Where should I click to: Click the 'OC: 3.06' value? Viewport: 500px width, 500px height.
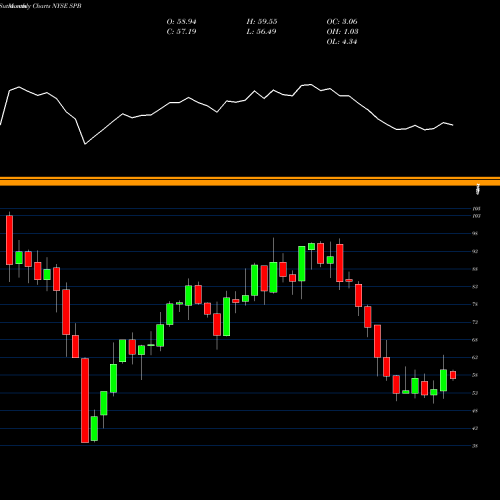tap(342, 22)
